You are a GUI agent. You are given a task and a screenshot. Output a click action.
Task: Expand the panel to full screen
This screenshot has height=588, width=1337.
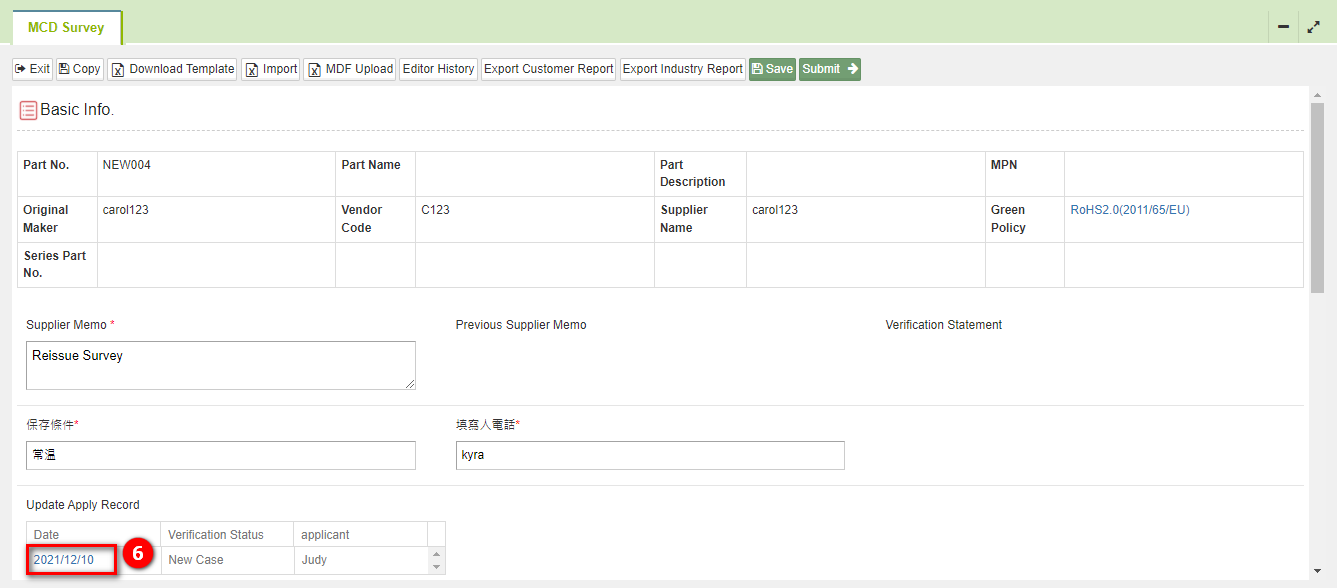(x=1314, y=27)
